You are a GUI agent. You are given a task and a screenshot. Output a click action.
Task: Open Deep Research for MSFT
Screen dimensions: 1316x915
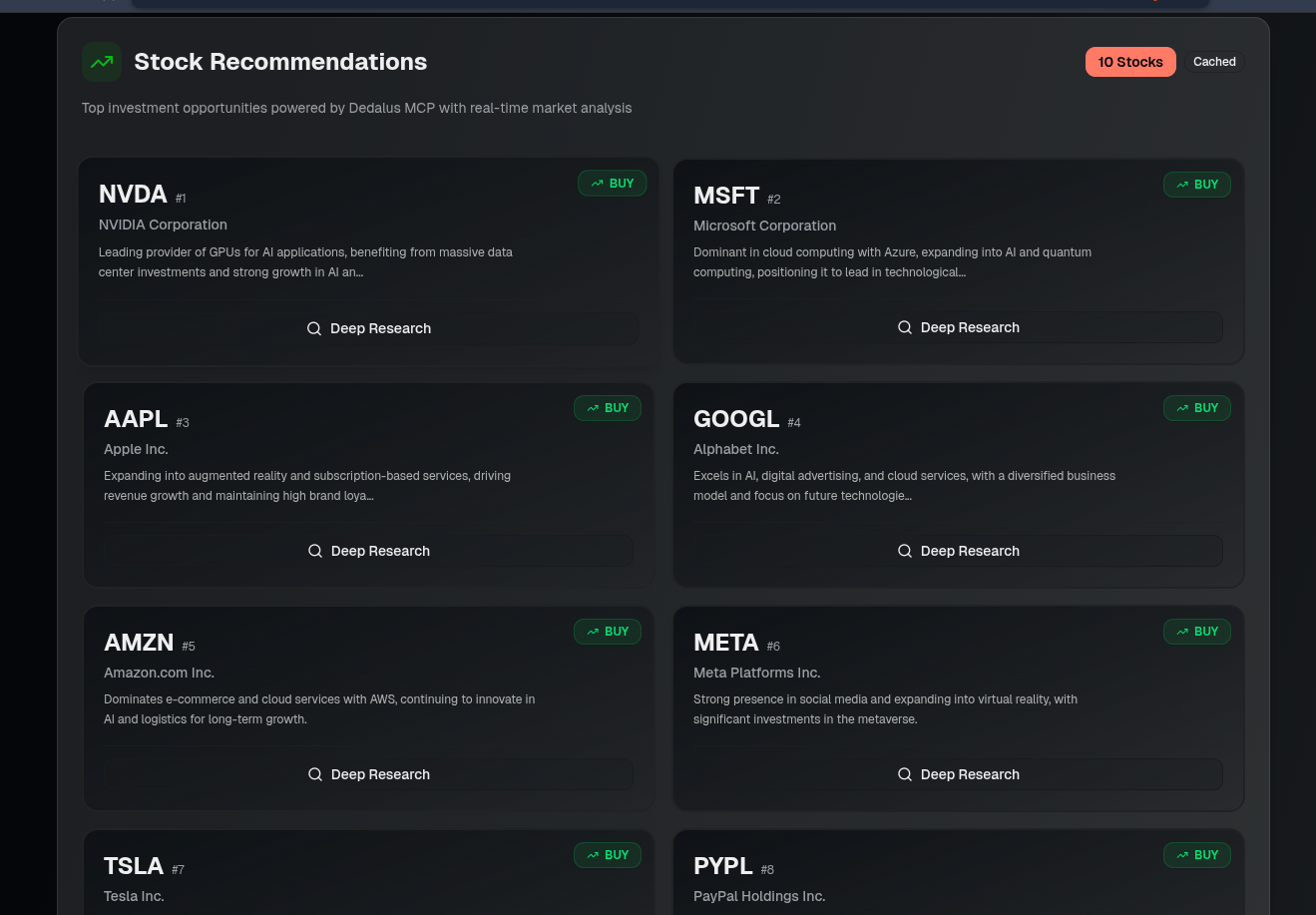[959, 327]
